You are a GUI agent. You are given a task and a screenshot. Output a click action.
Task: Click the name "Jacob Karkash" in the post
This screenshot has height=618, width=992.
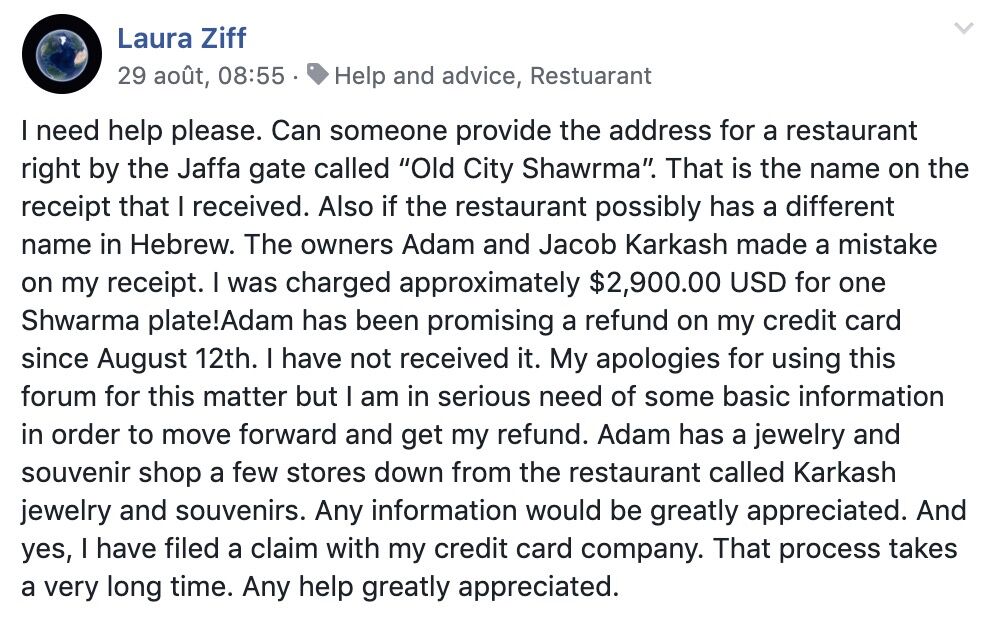pyautogui.click(x=633, y=245)
